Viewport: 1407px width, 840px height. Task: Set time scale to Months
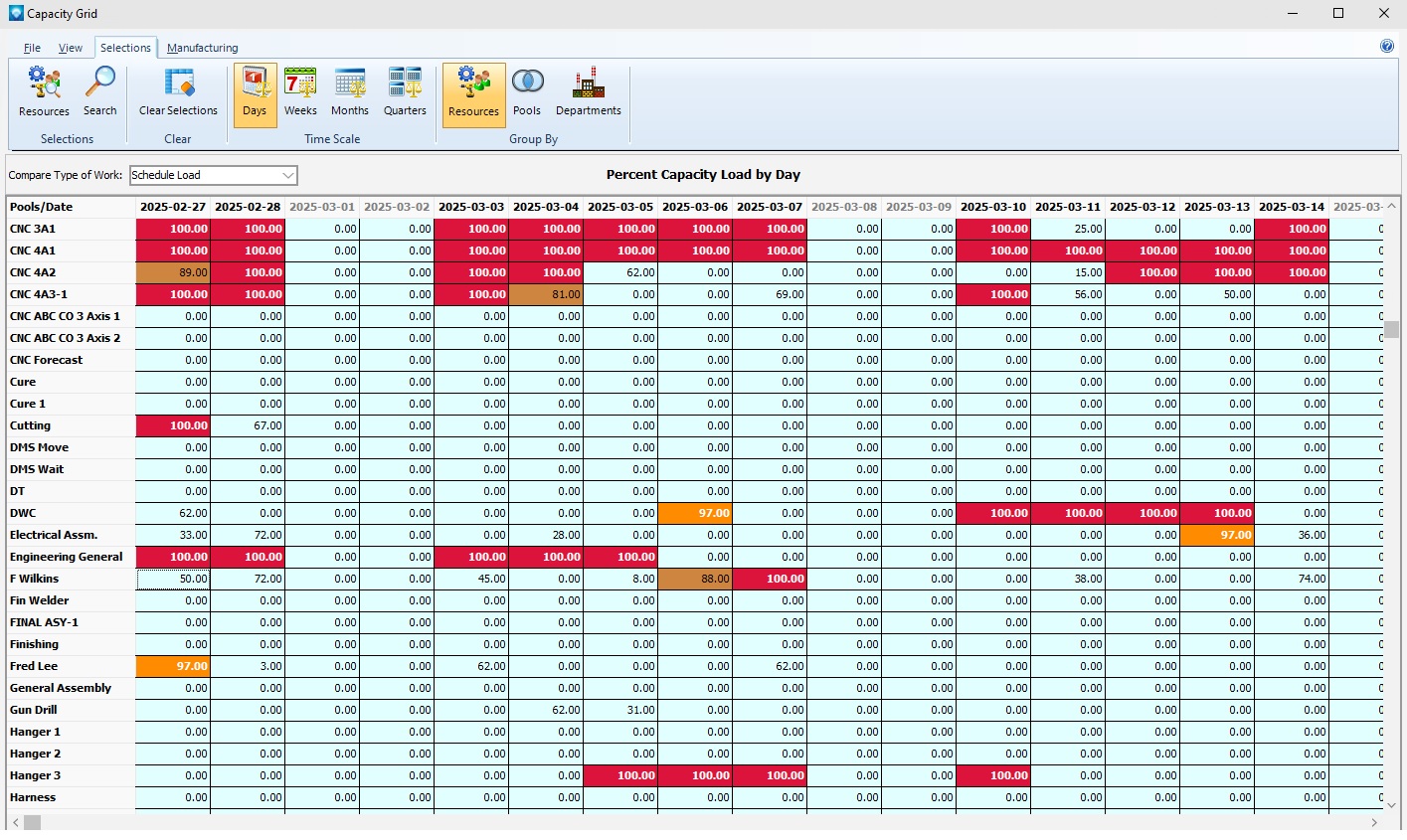[350, 92]
